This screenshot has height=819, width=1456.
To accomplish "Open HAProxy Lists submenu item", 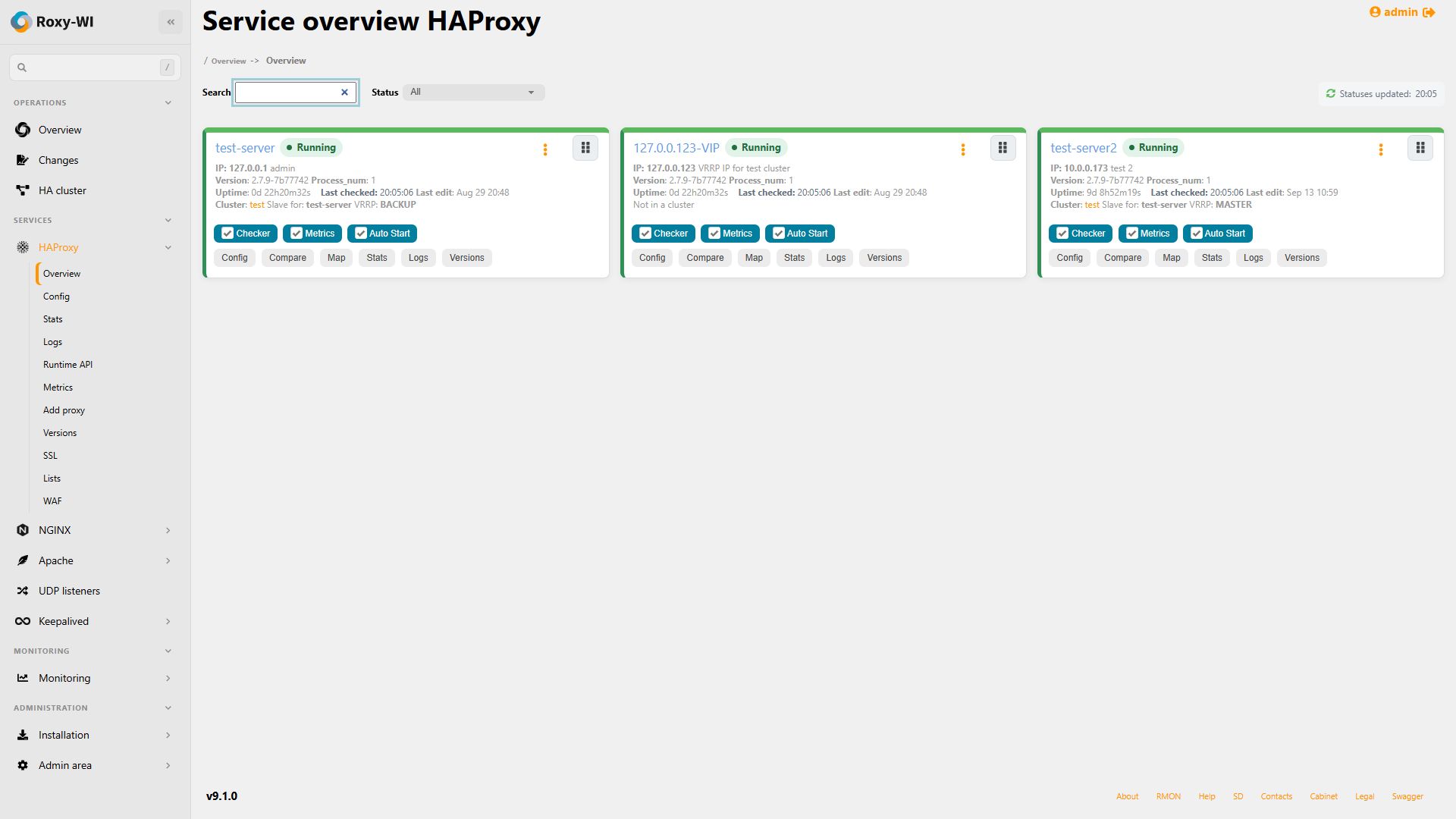I will pyautogui.click(x=52, y=479).
